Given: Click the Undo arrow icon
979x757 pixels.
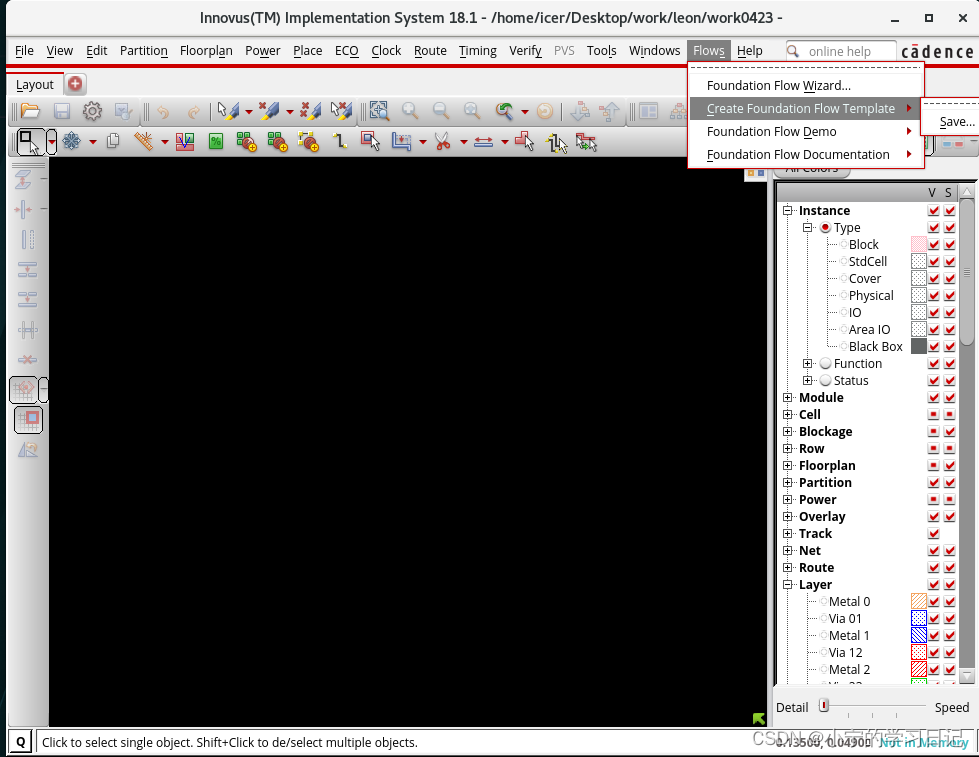Looking at the screenshot, I should 164,113.
